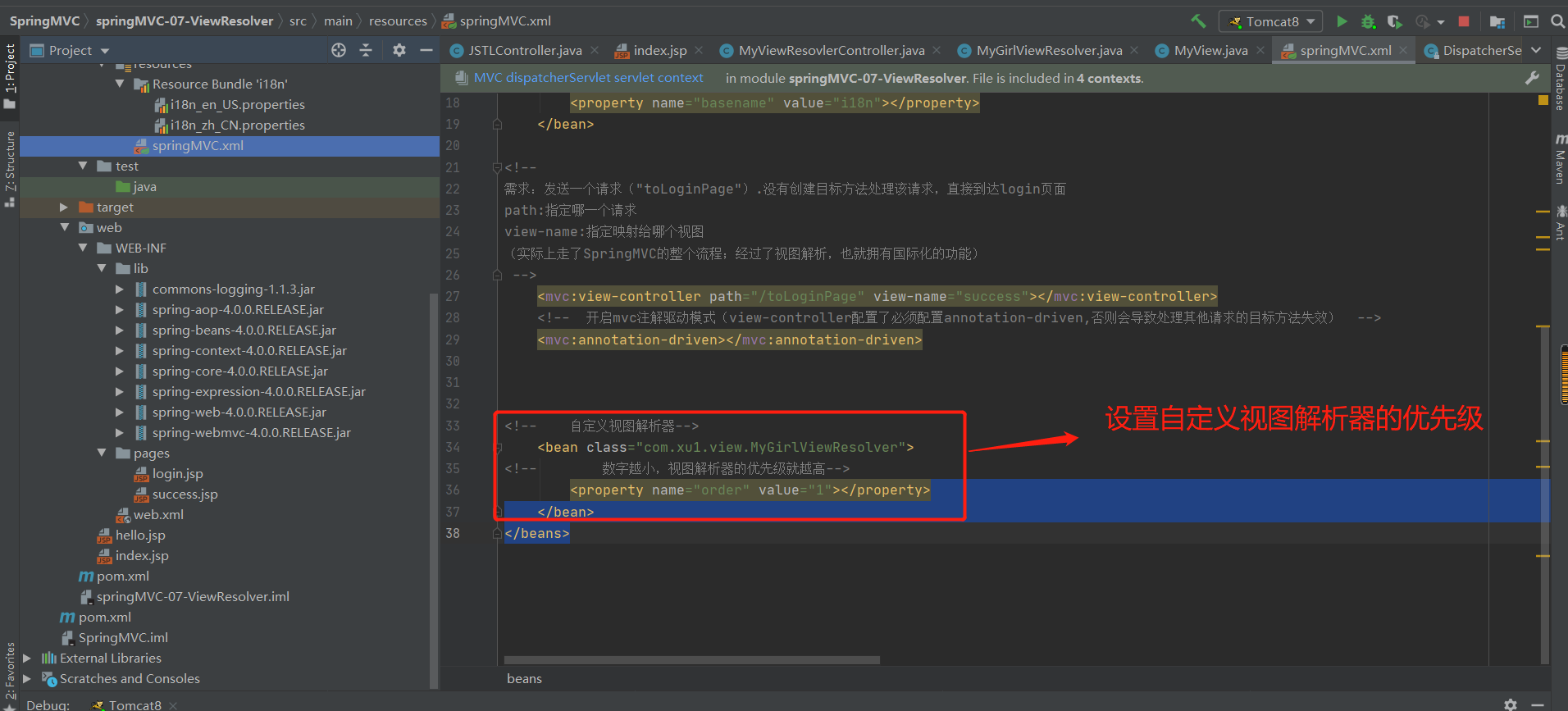Expand commons-logging-1.1.3.jar
Image resolution: width=1568 pixels, height=711 pixels.
(x=120, y=289)
